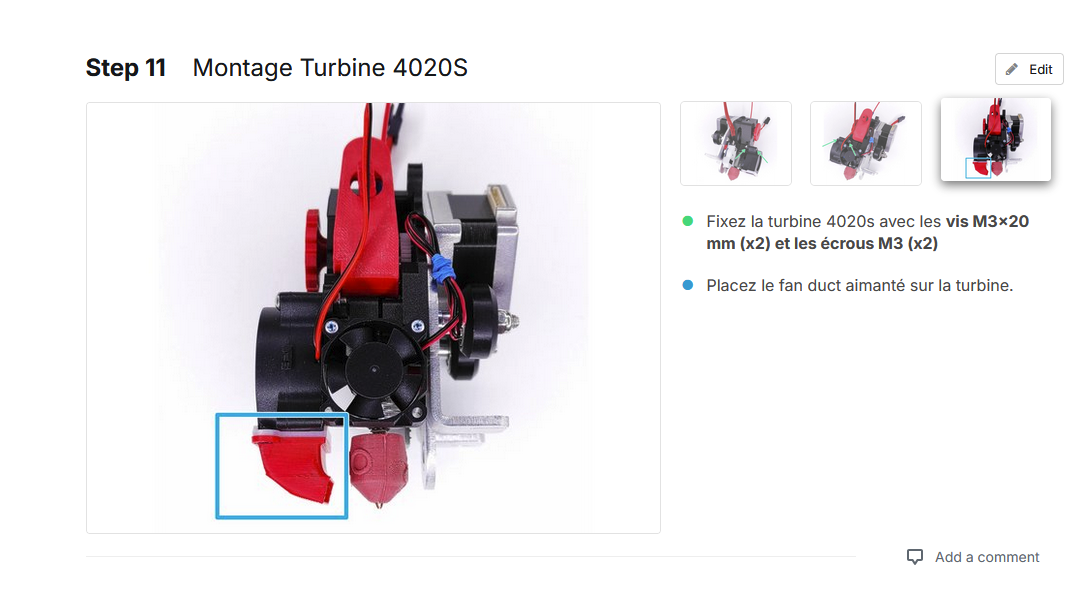Click the pencil icon in Edit button
This screenshot has height=590, width=1091.
[1012, 69]
